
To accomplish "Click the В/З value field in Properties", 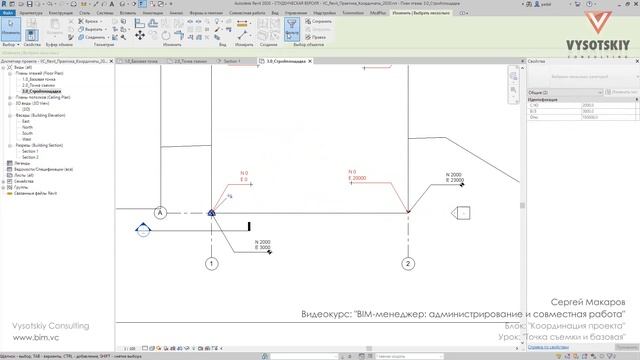I will (608, 111).
